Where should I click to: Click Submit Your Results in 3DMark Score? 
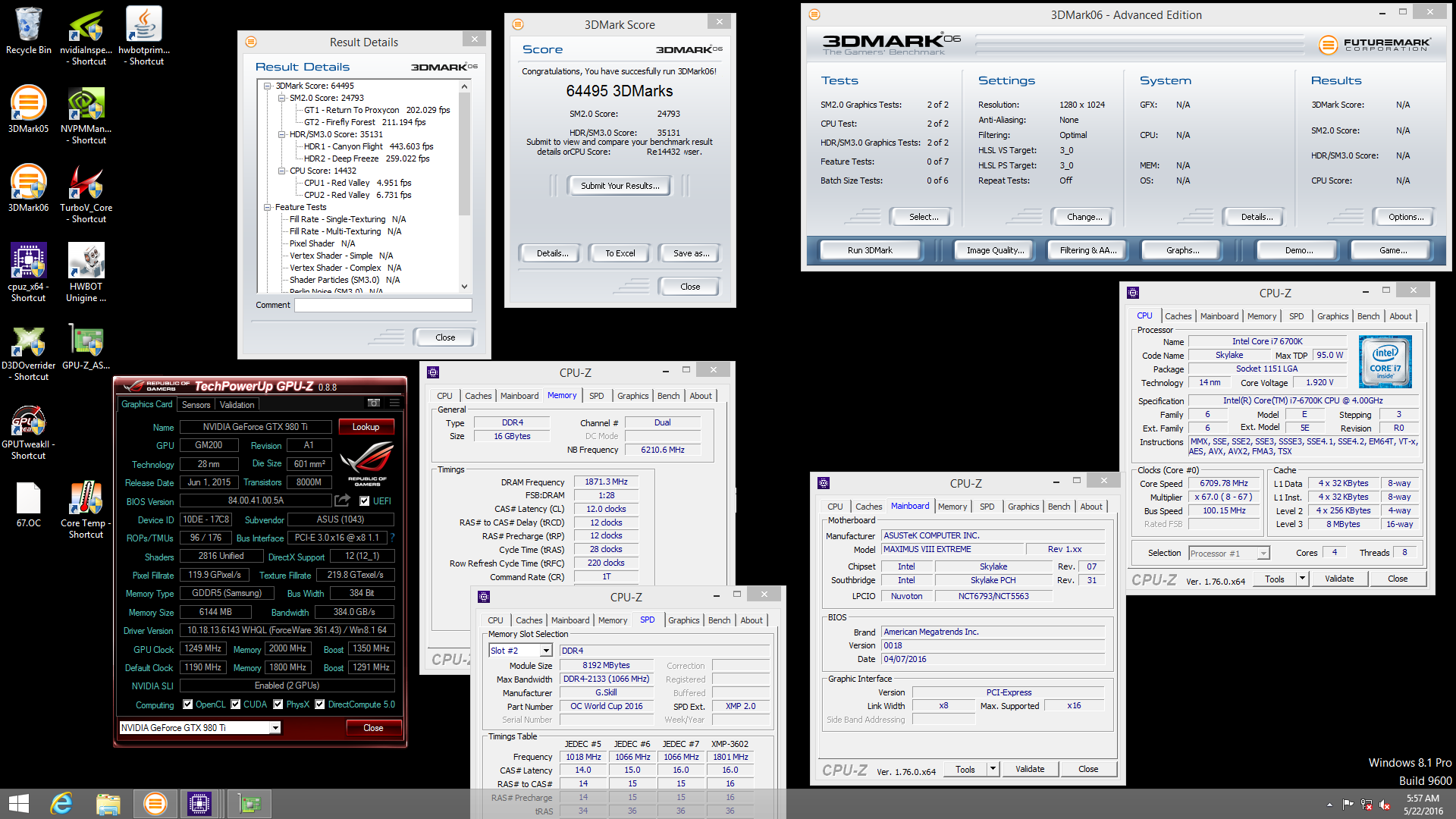pyautogui.click(x=620, y=186)
